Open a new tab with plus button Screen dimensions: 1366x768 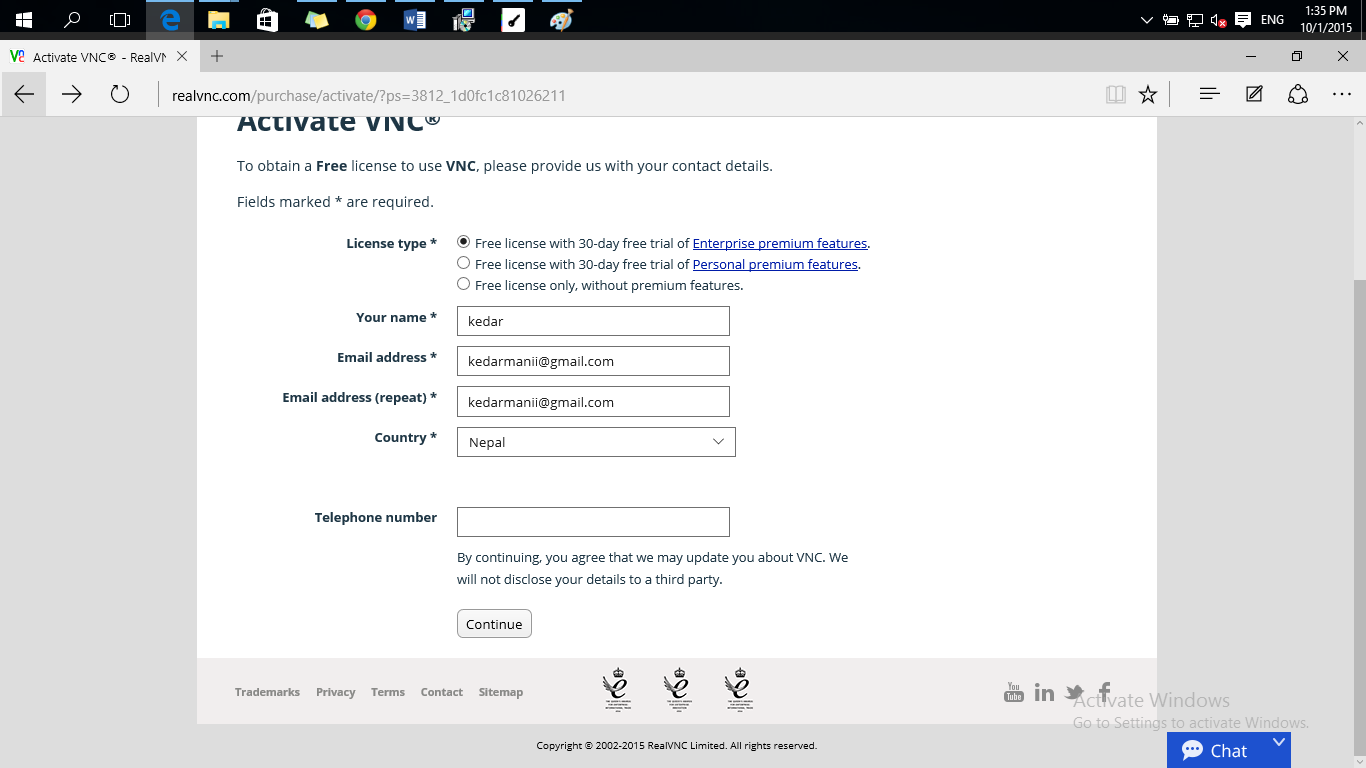(217, 56)
